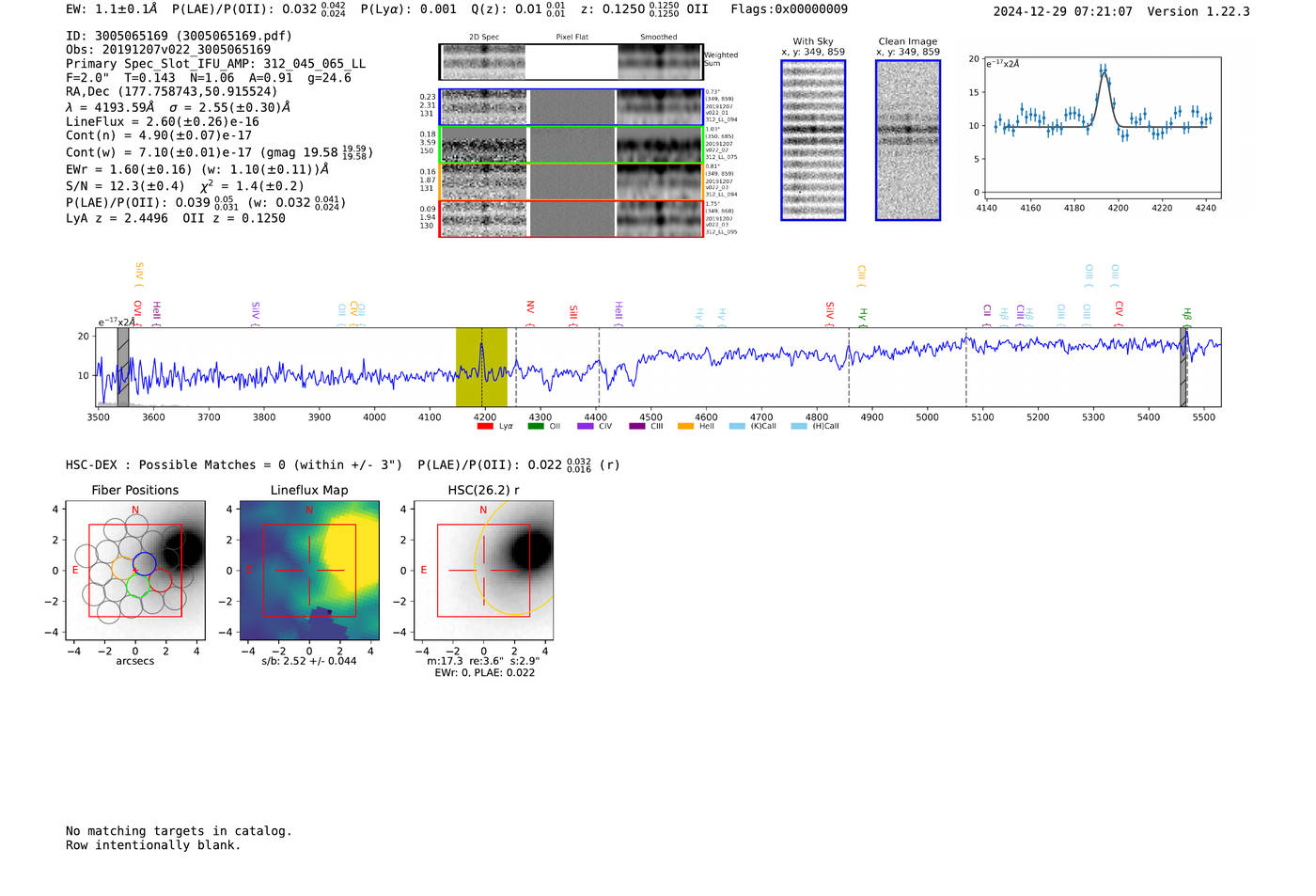Click the ID: 3005065169 text line
Image resolution: width=1316 pixels, height=896 pixels.
tap(179, 36)
